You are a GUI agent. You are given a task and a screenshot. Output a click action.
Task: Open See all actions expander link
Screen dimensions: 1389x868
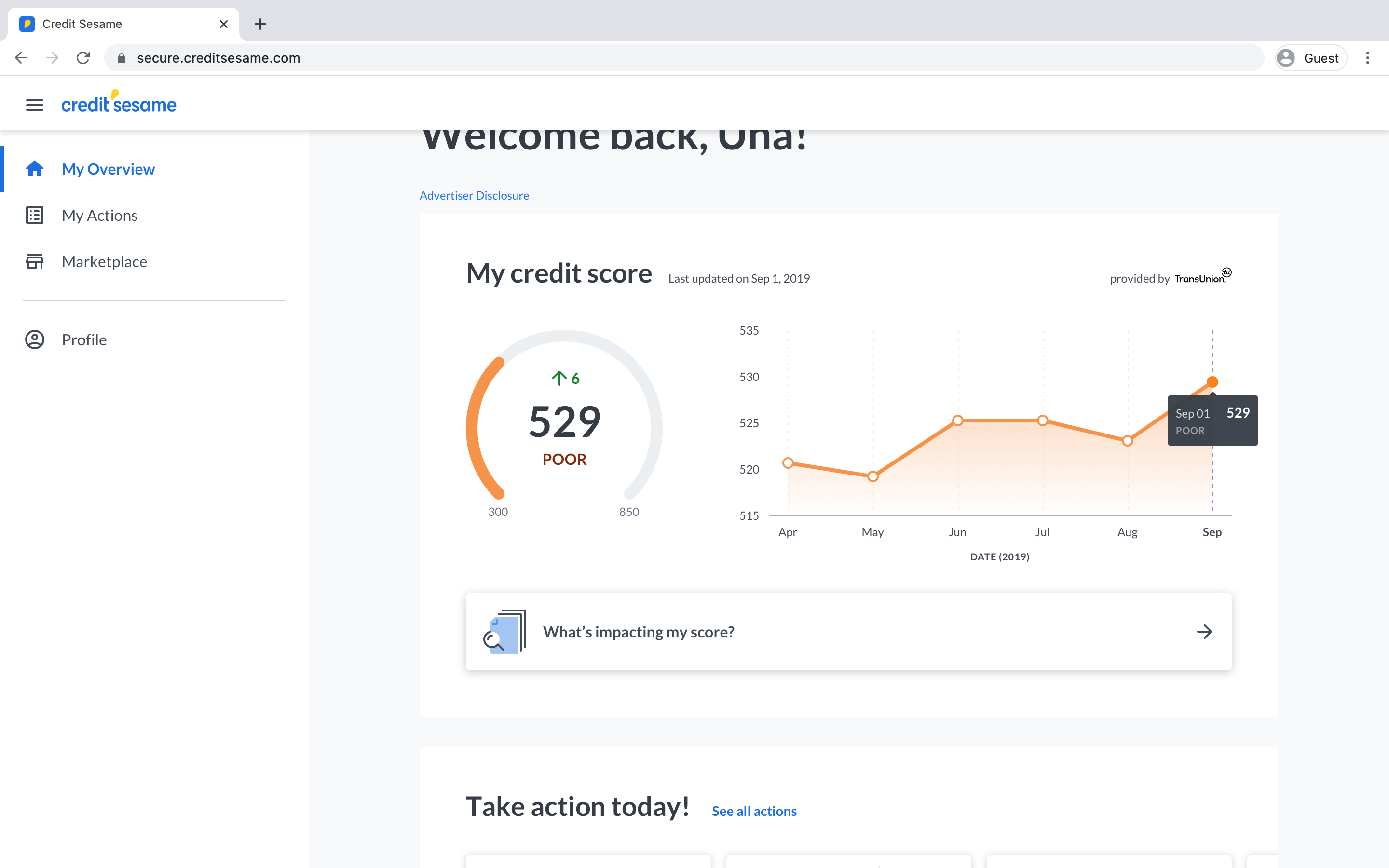754,811
